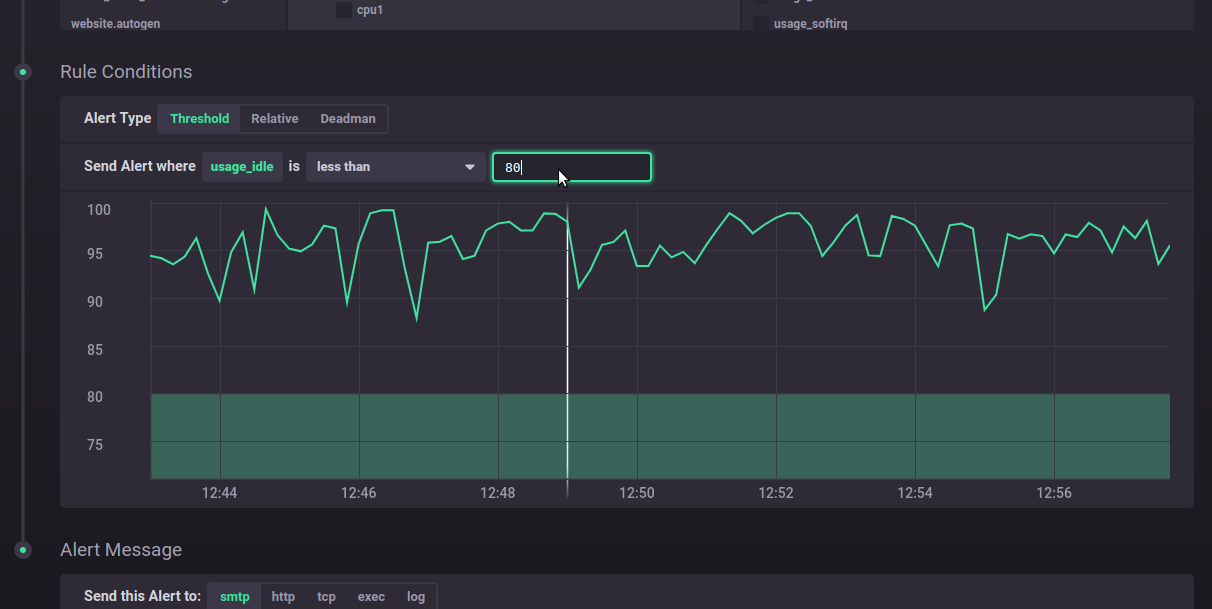
Task: Enable the usage_softirq field checkbox
Action: tap(761, 23)
